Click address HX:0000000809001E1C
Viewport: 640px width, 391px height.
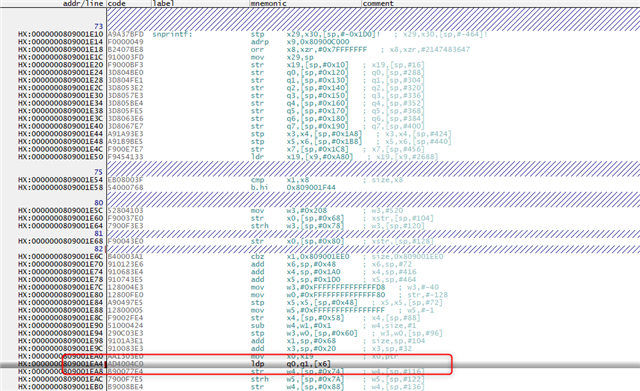pyautogui.click(x=61, y=58)
